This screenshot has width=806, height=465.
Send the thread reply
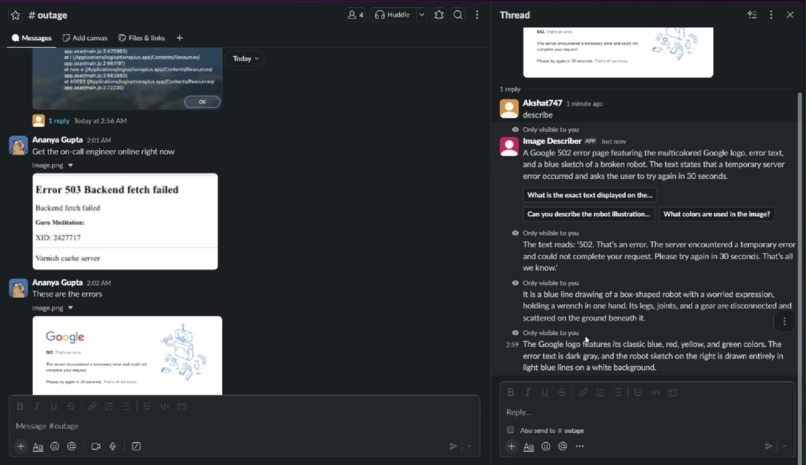click(x=768, y=447)
